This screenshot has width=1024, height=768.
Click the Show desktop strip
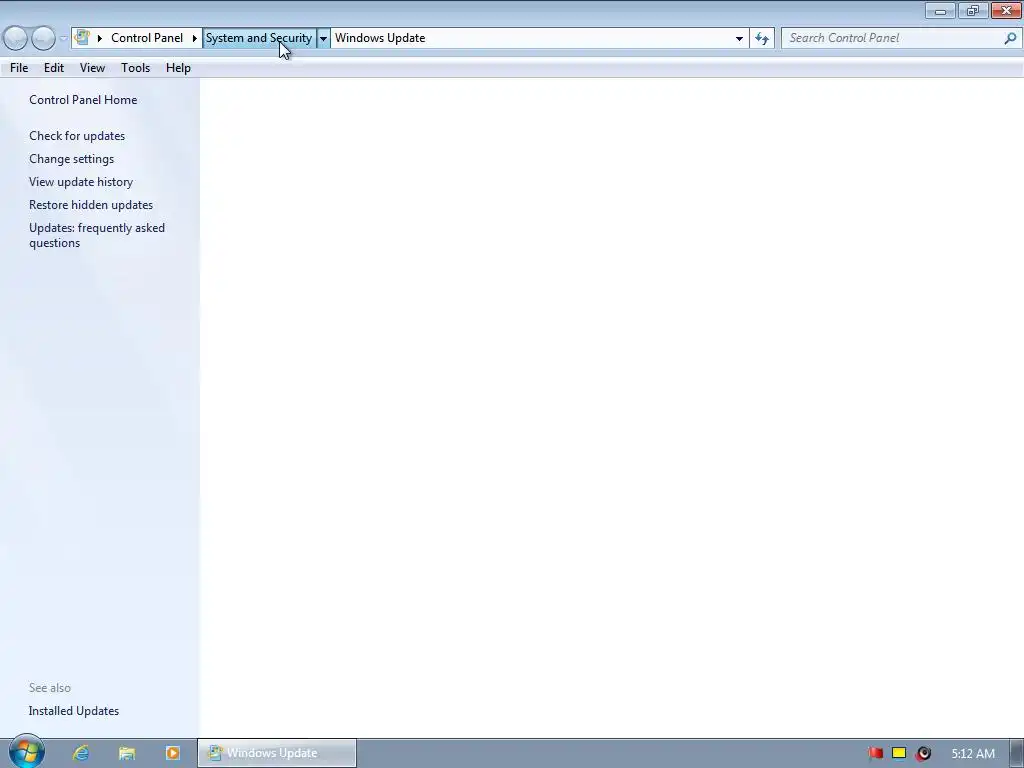(1017, 753)
